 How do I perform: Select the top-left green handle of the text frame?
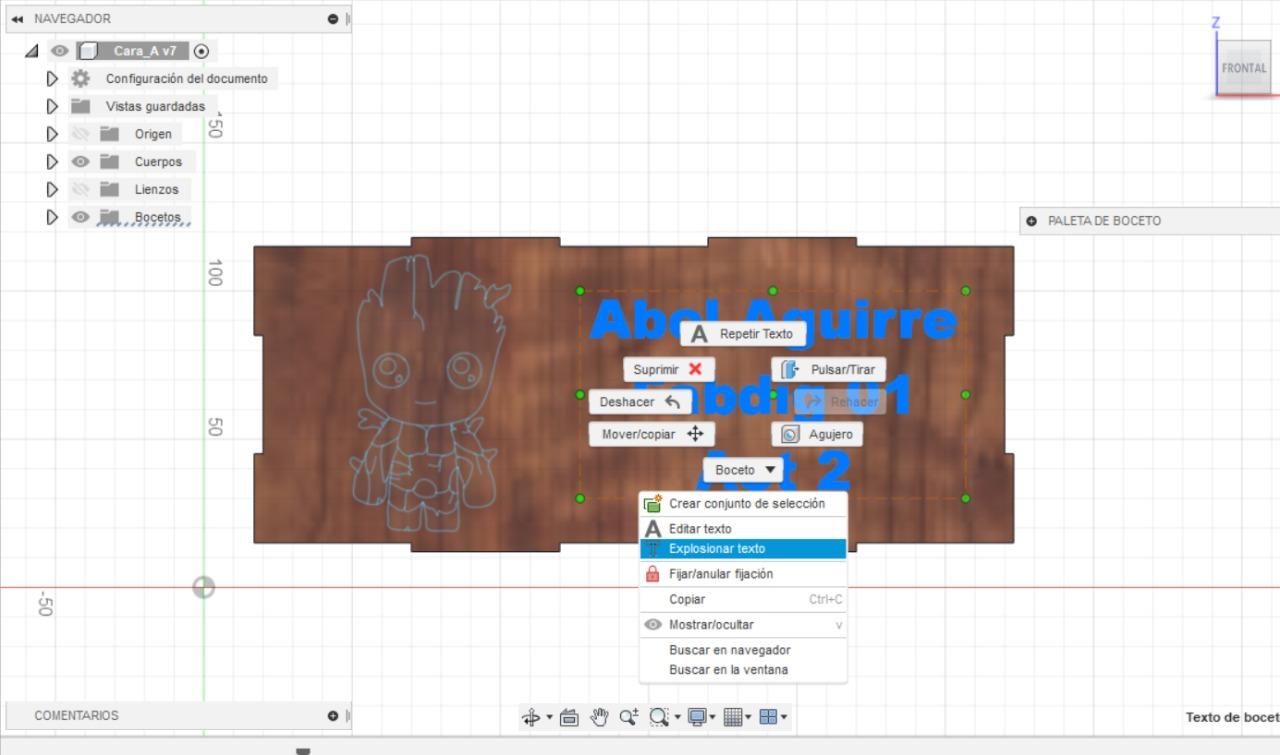click(x=580, y=291)
